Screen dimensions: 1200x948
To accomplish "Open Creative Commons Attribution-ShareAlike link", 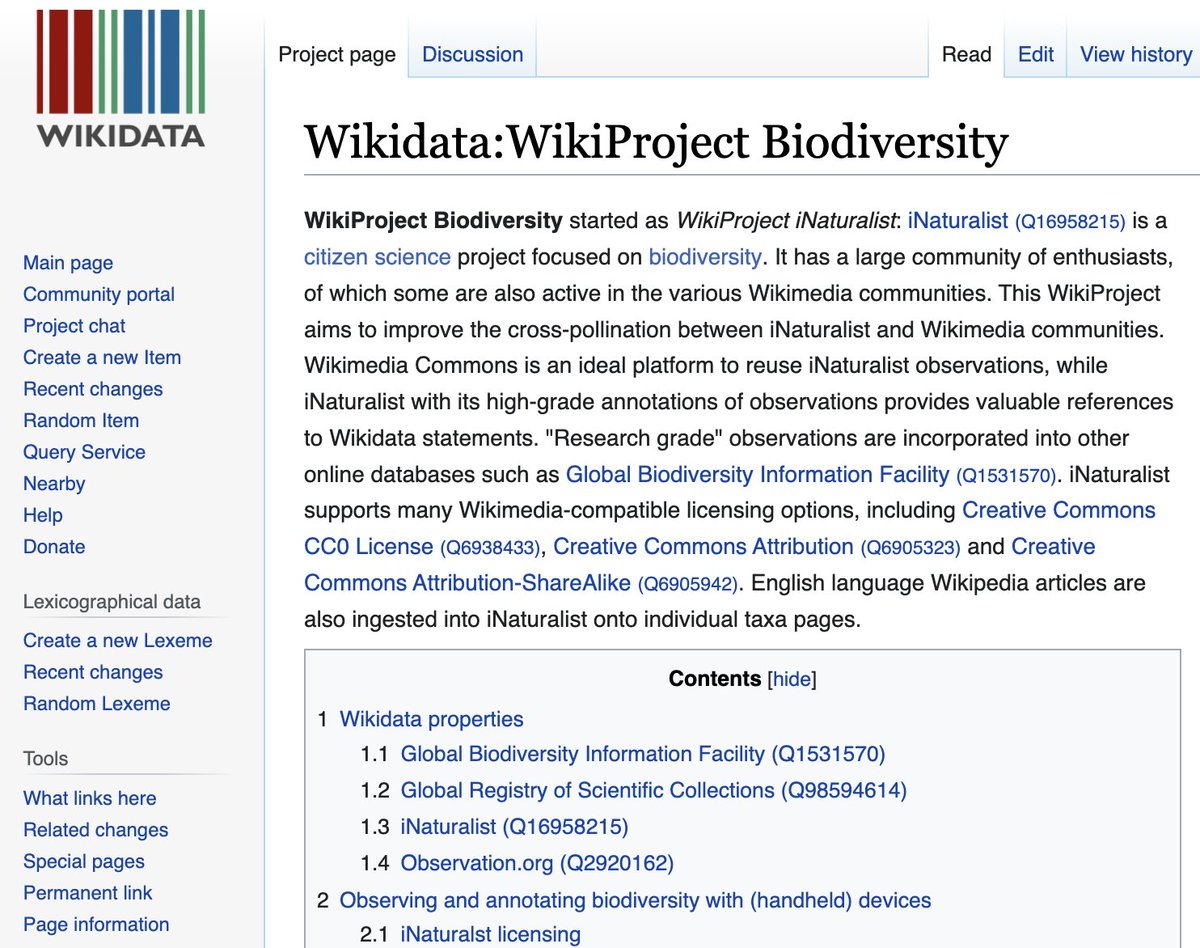I will coord(700,565).
